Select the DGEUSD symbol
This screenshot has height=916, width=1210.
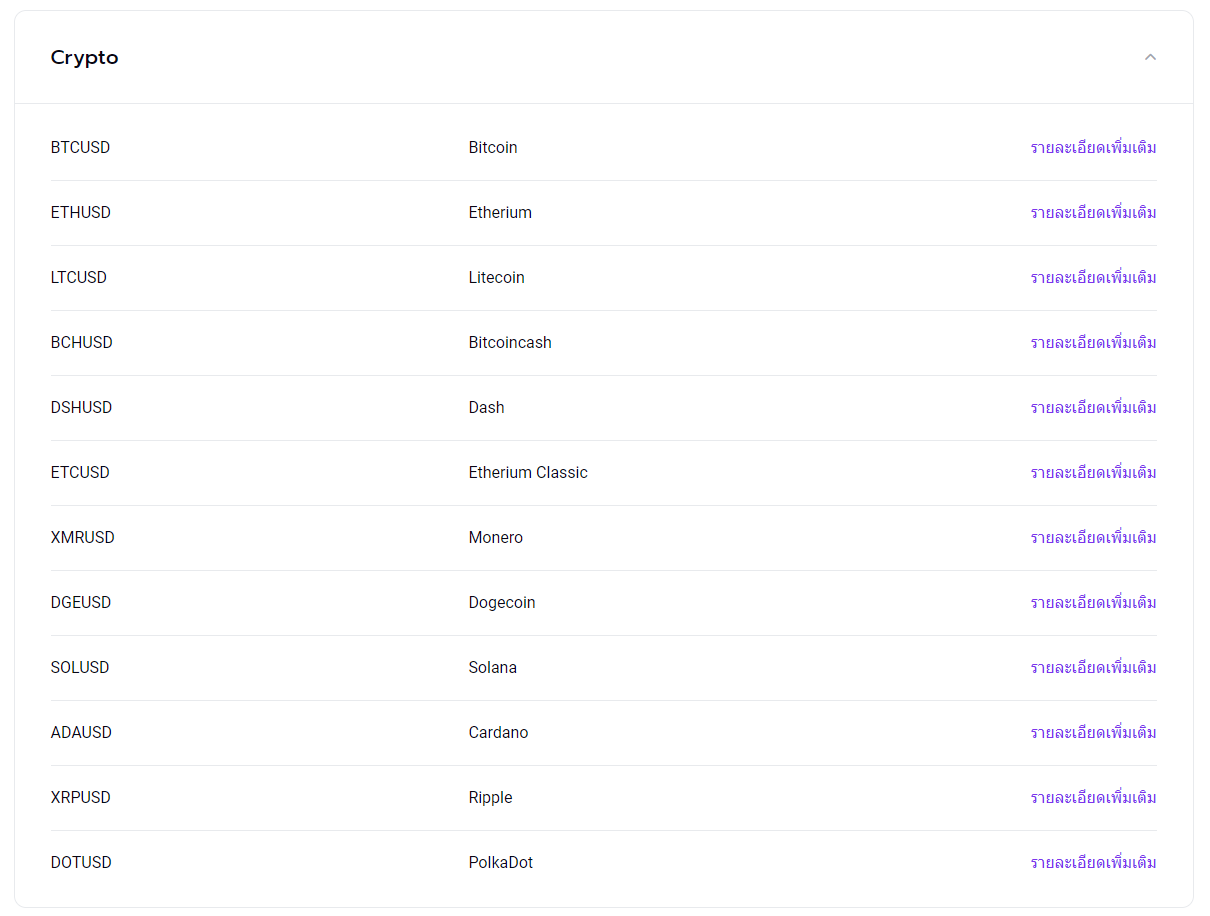[81, 603]
